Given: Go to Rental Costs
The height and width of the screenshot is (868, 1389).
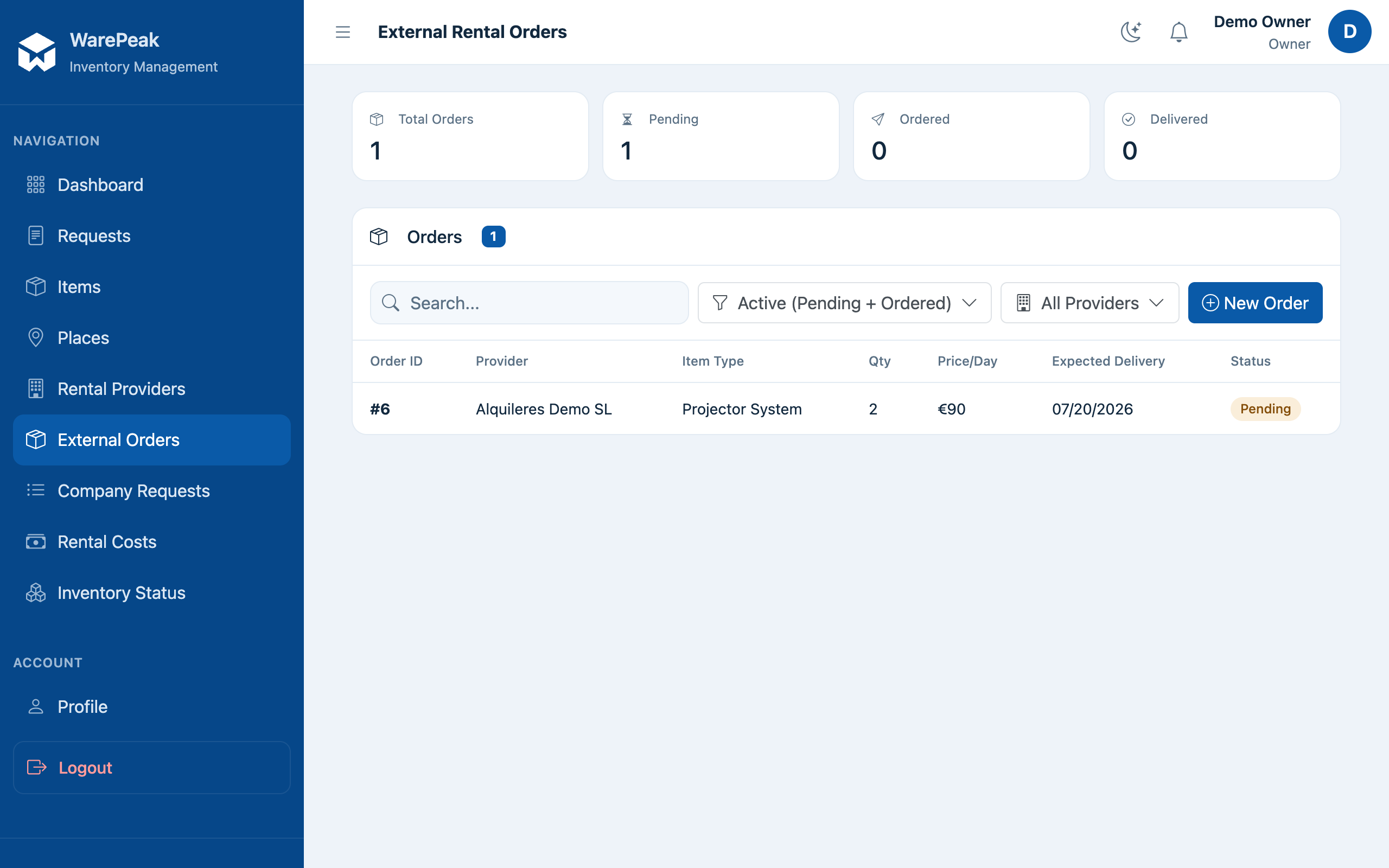Looking at the screenshot, I should click(151, 542).
